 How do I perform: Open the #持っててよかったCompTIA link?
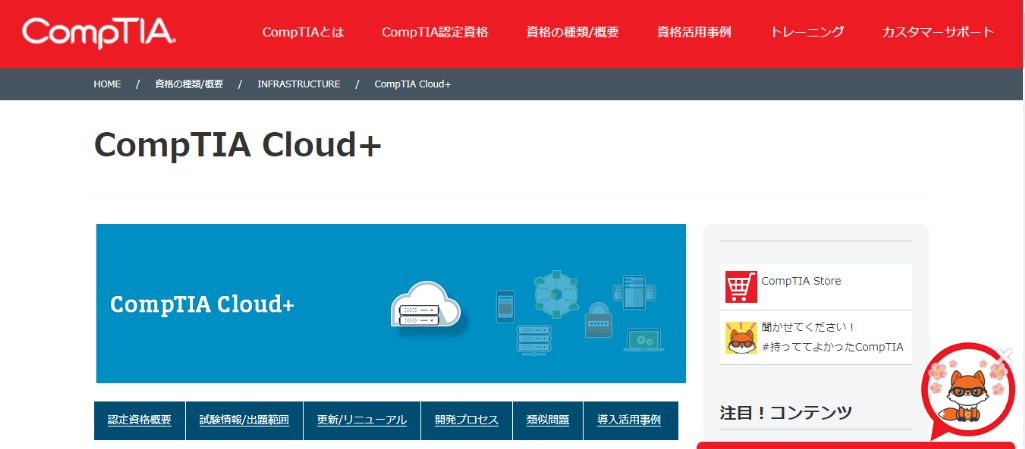pyautogui.click(x=832, y=347)
